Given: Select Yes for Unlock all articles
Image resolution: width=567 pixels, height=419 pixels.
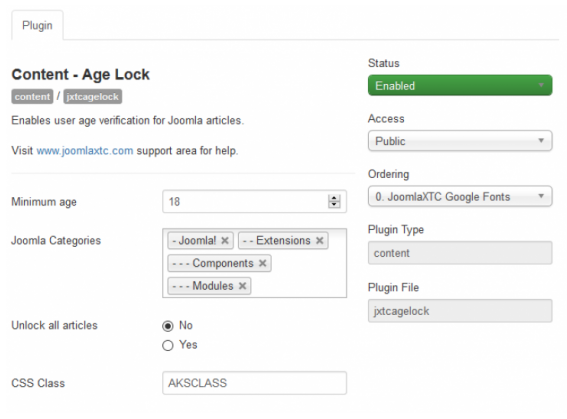Looking at the screenshot, I should [167, 346].
